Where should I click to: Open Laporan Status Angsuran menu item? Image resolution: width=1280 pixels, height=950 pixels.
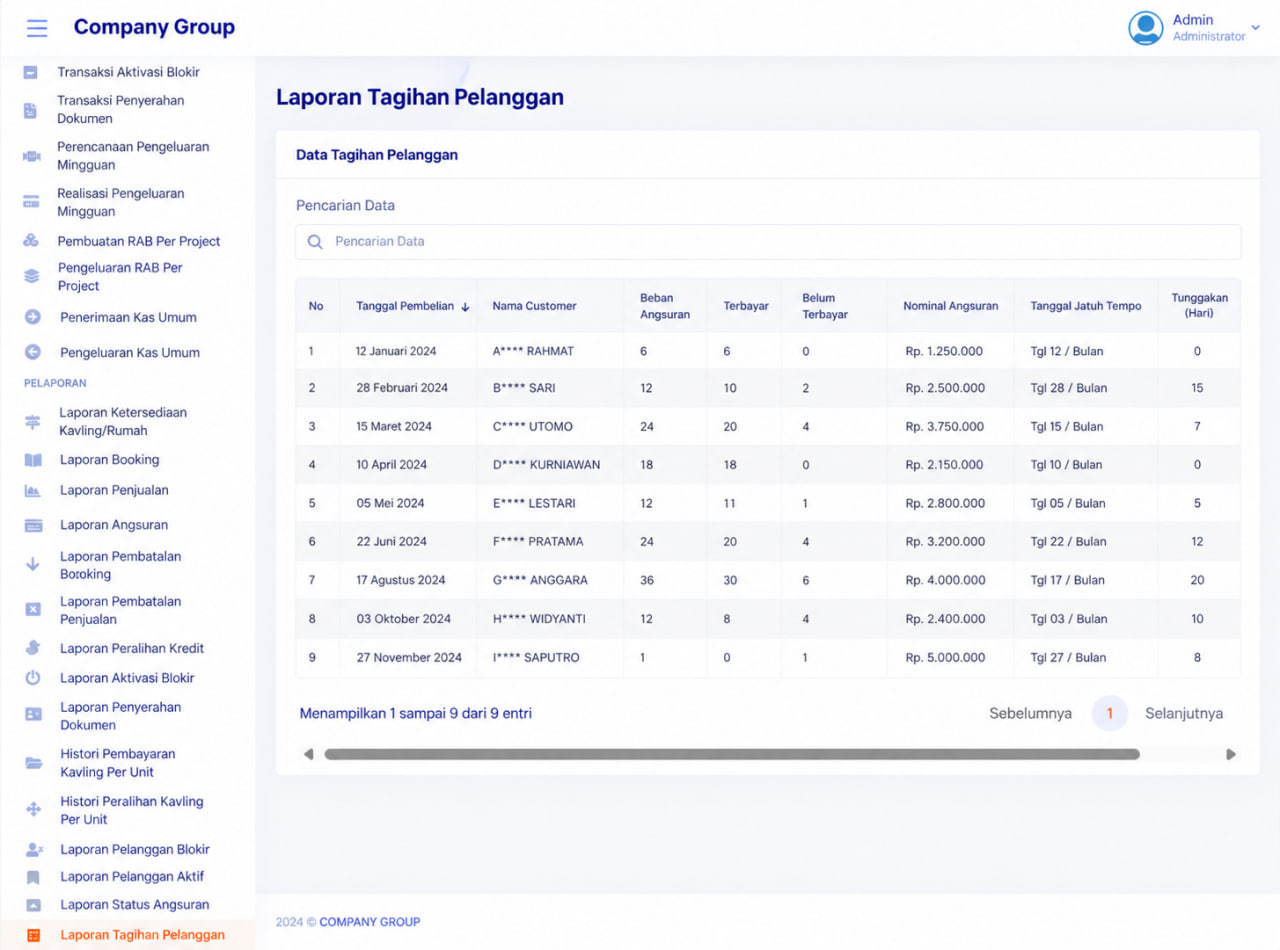pos(135,905)
